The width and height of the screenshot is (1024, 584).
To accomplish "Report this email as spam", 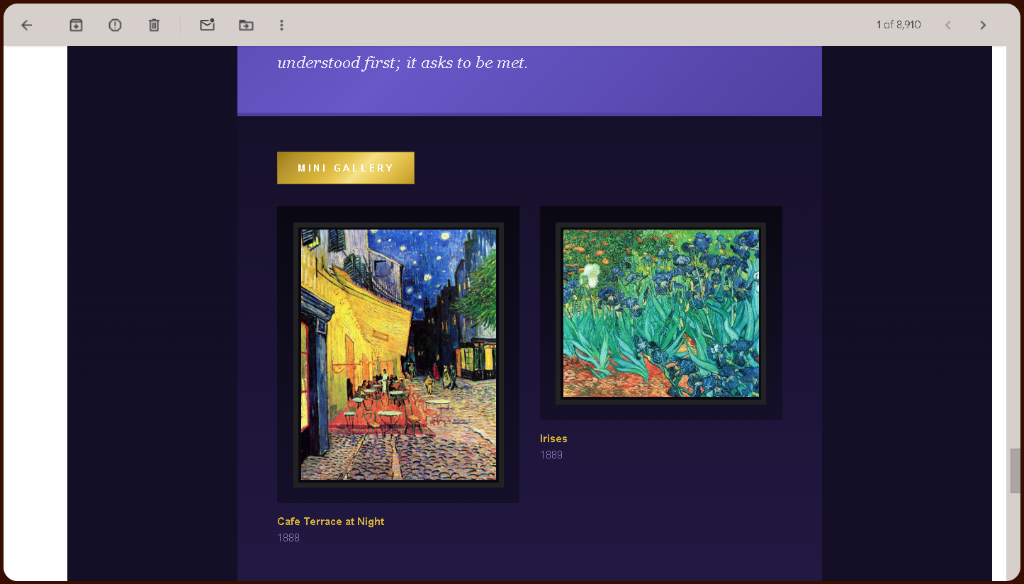I will [x=114, y=25].
